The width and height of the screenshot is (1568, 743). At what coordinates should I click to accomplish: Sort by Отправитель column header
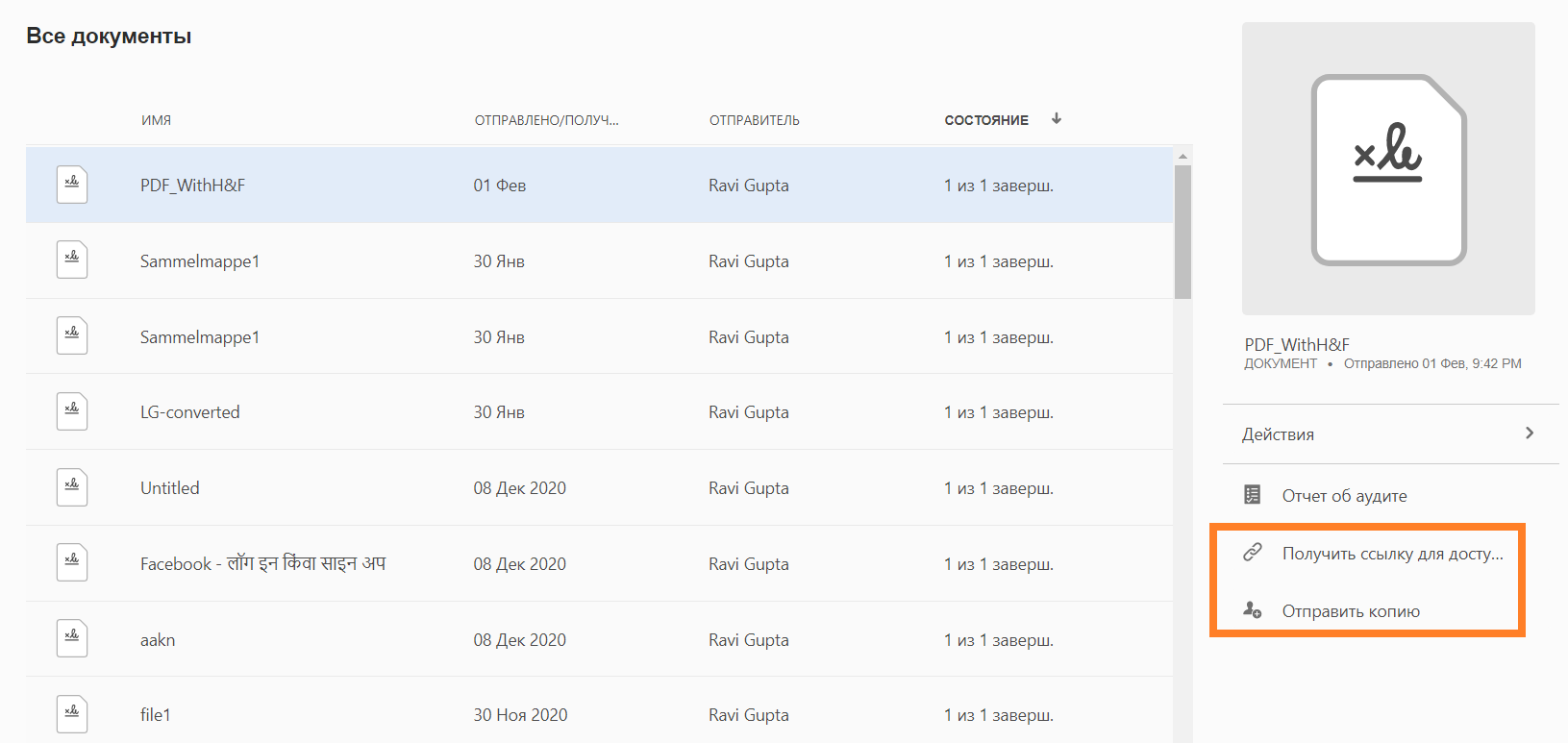755,120
